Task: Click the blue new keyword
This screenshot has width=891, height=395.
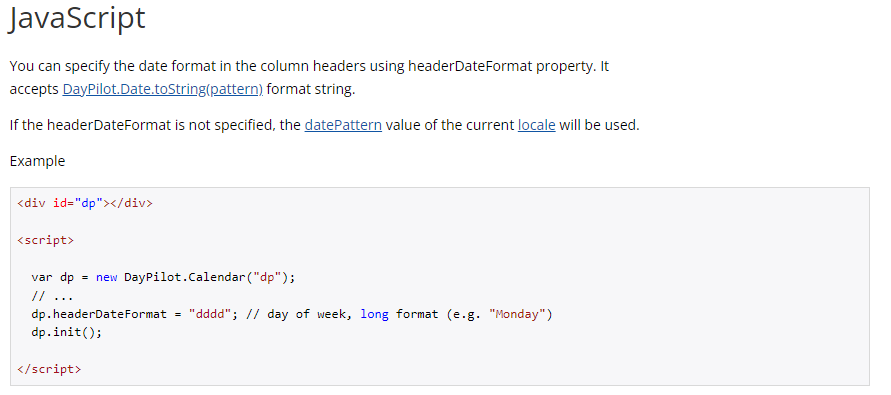Action: click(106, 277)
